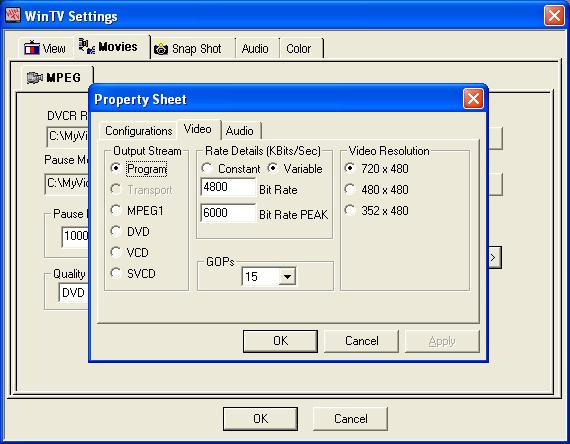Click Cancel in WinTV Settings window
The image size is (570, 444).
[x=350, y=419]
